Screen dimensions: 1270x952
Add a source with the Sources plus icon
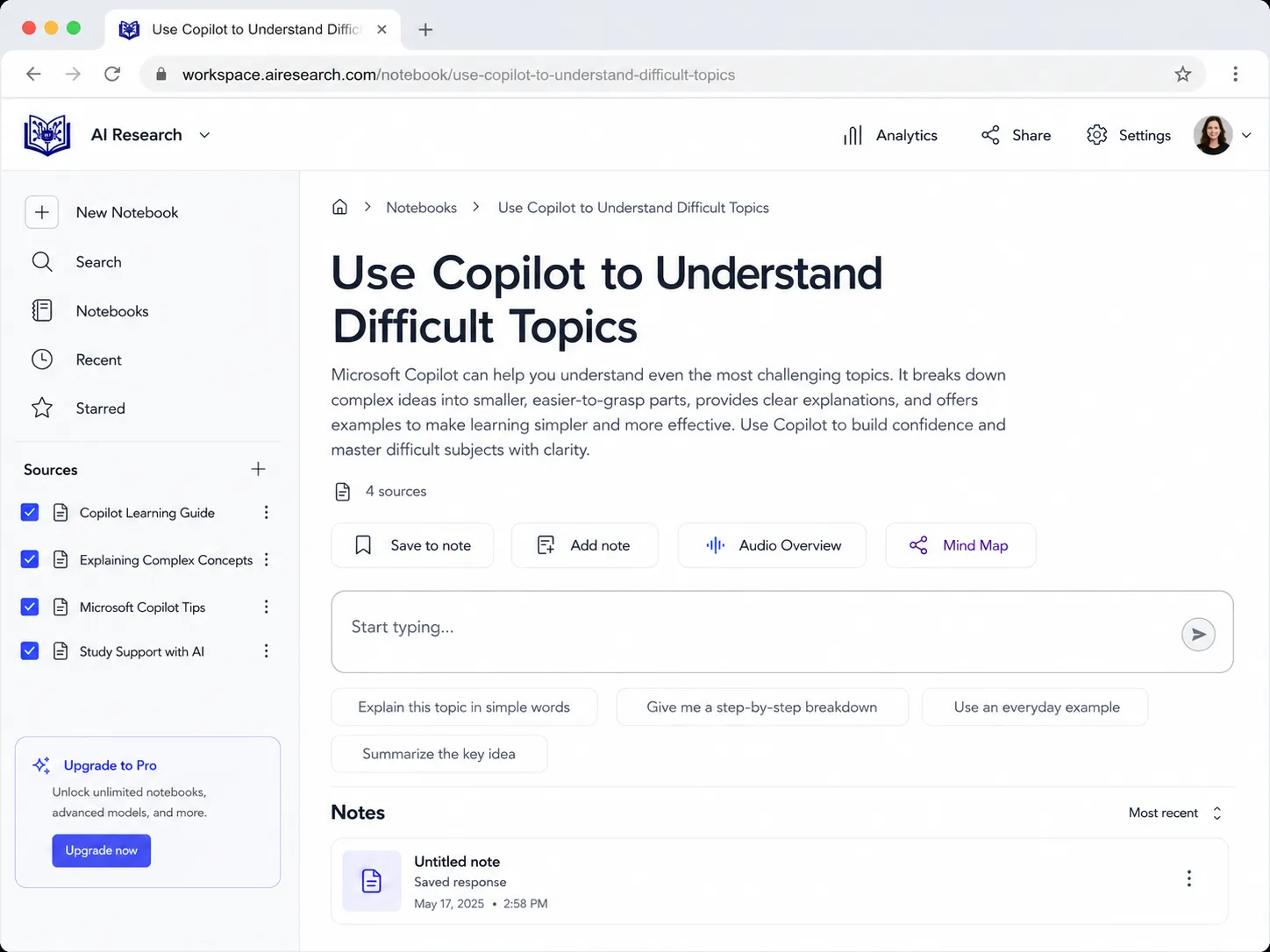pyautogui.click(x=258, y=469)
